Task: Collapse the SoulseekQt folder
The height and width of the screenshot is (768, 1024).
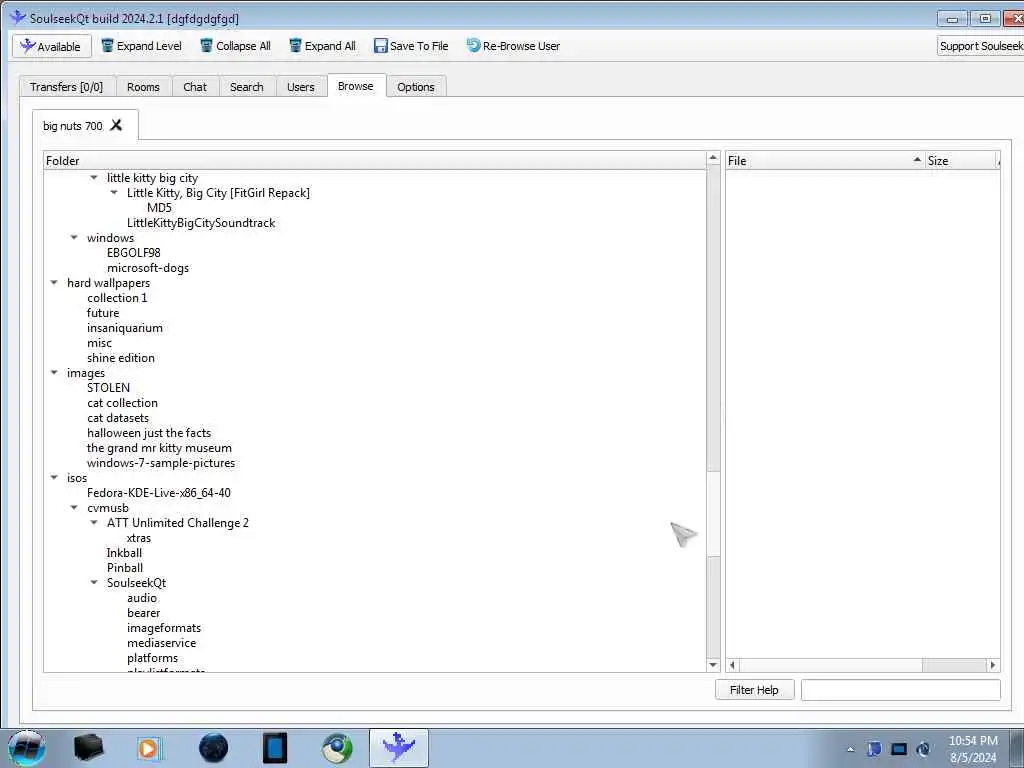Action: [x=94, y=583]
